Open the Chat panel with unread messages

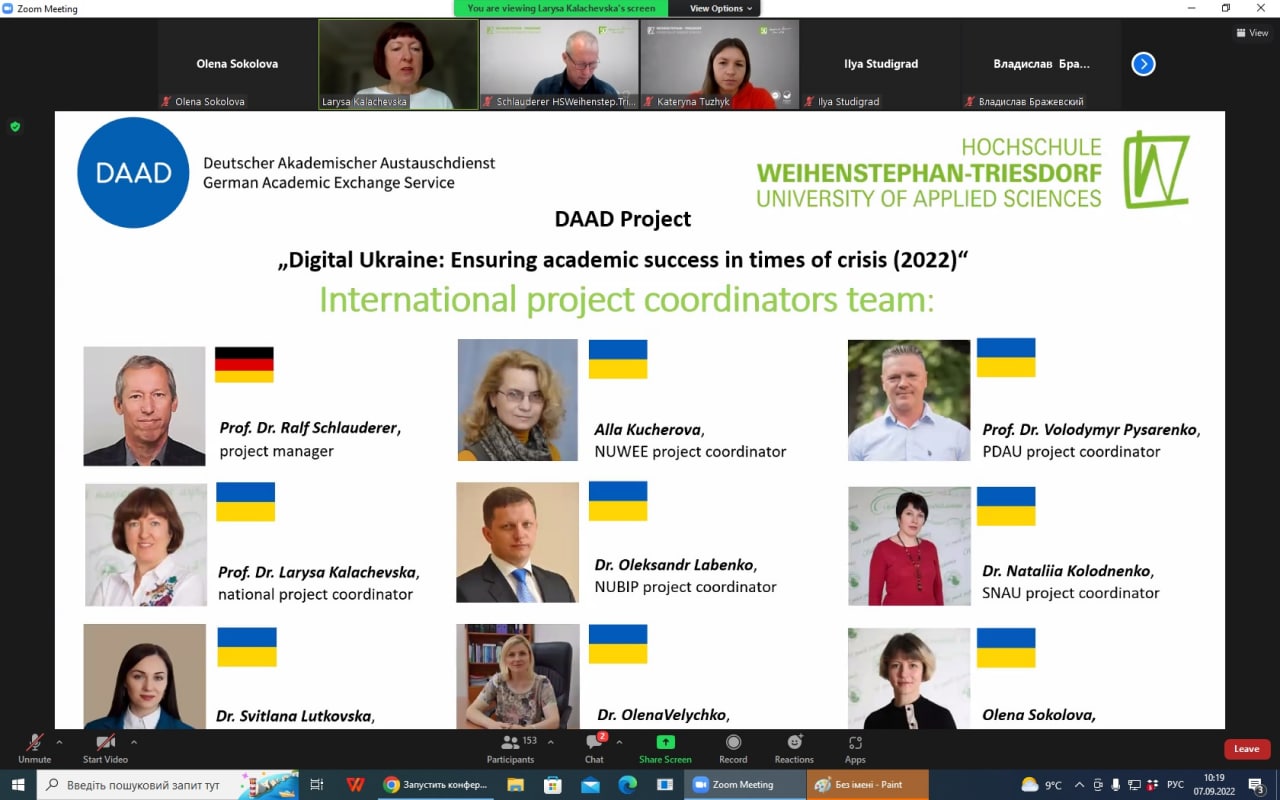[x=595, y=748]
